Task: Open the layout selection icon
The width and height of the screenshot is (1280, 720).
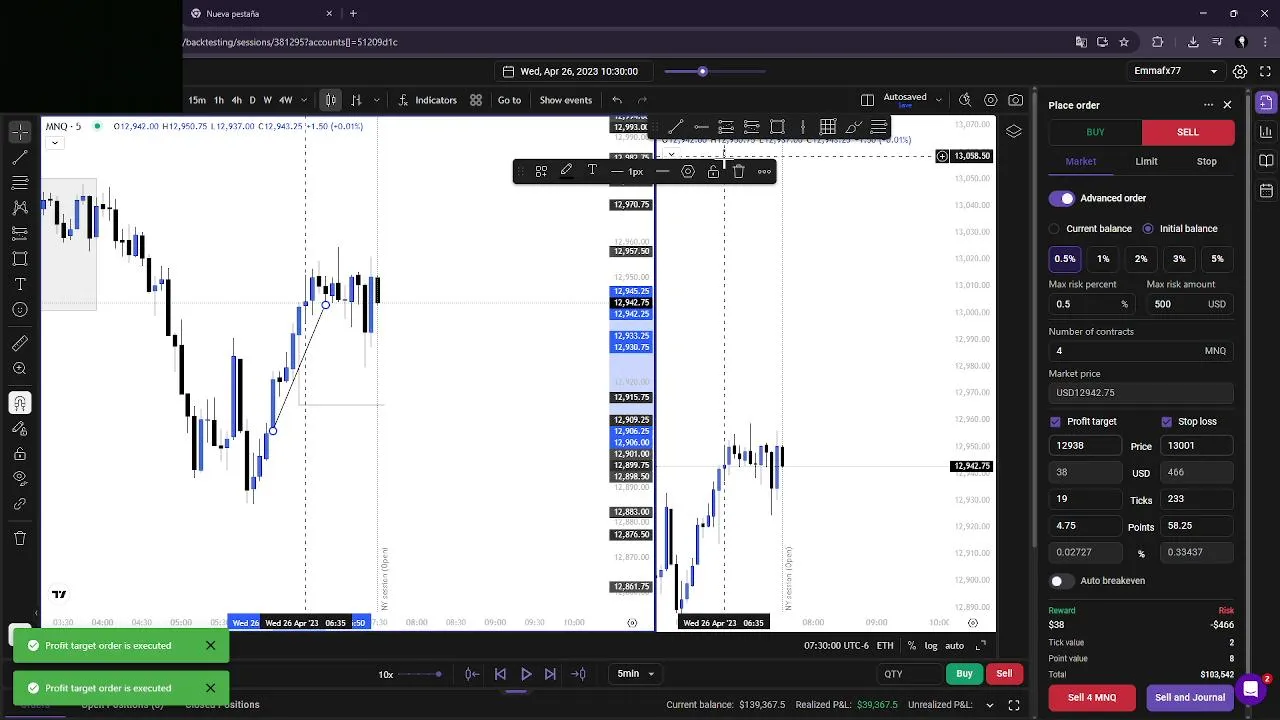Action: pos(867,100)
